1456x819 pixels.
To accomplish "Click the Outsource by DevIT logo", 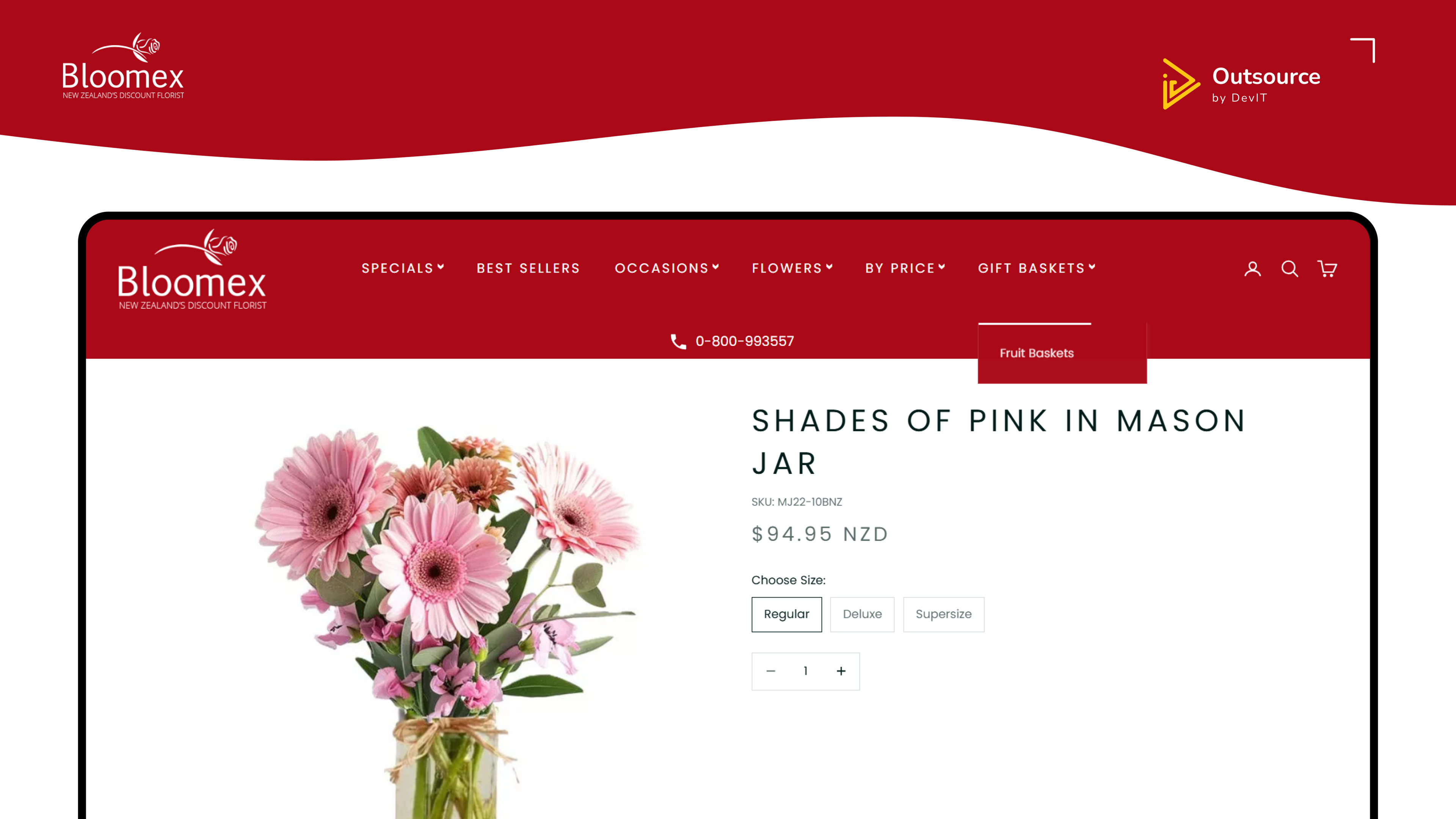I will pos(1241,84).
